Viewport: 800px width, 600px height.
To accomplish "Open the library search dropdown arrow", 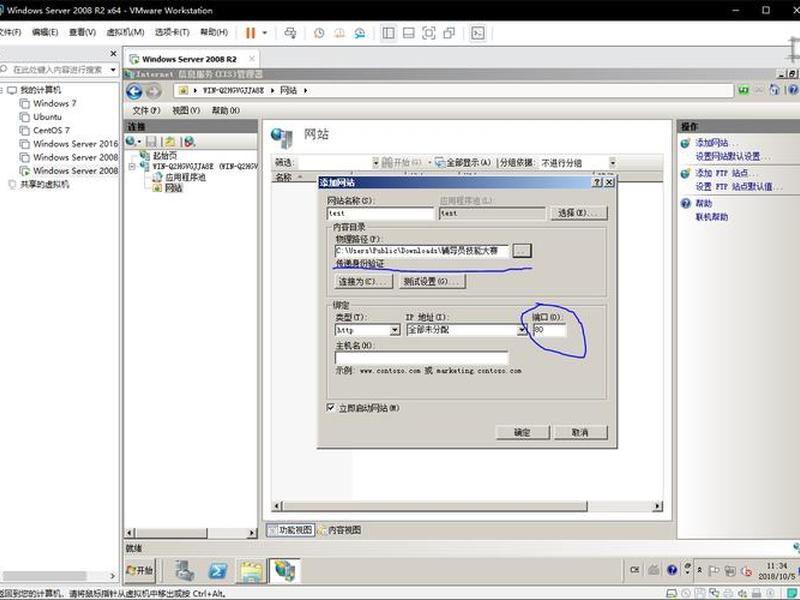I will (113, 69).
